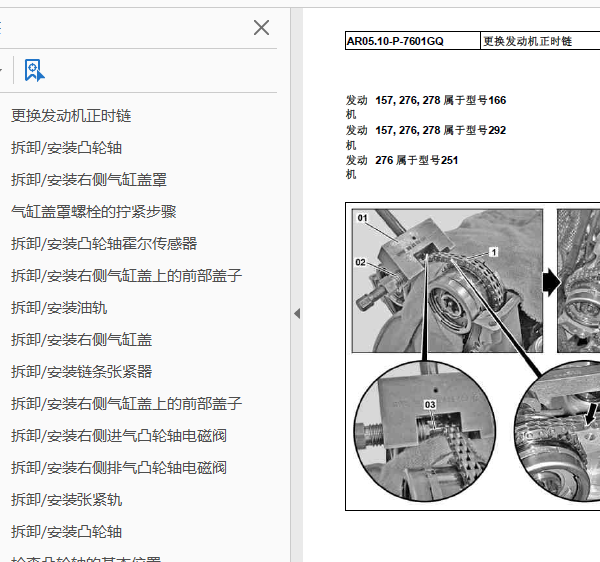This screenshot has height=562, width=600.
Task: Click the find current bookmark icon
Action: click(34, 70)
